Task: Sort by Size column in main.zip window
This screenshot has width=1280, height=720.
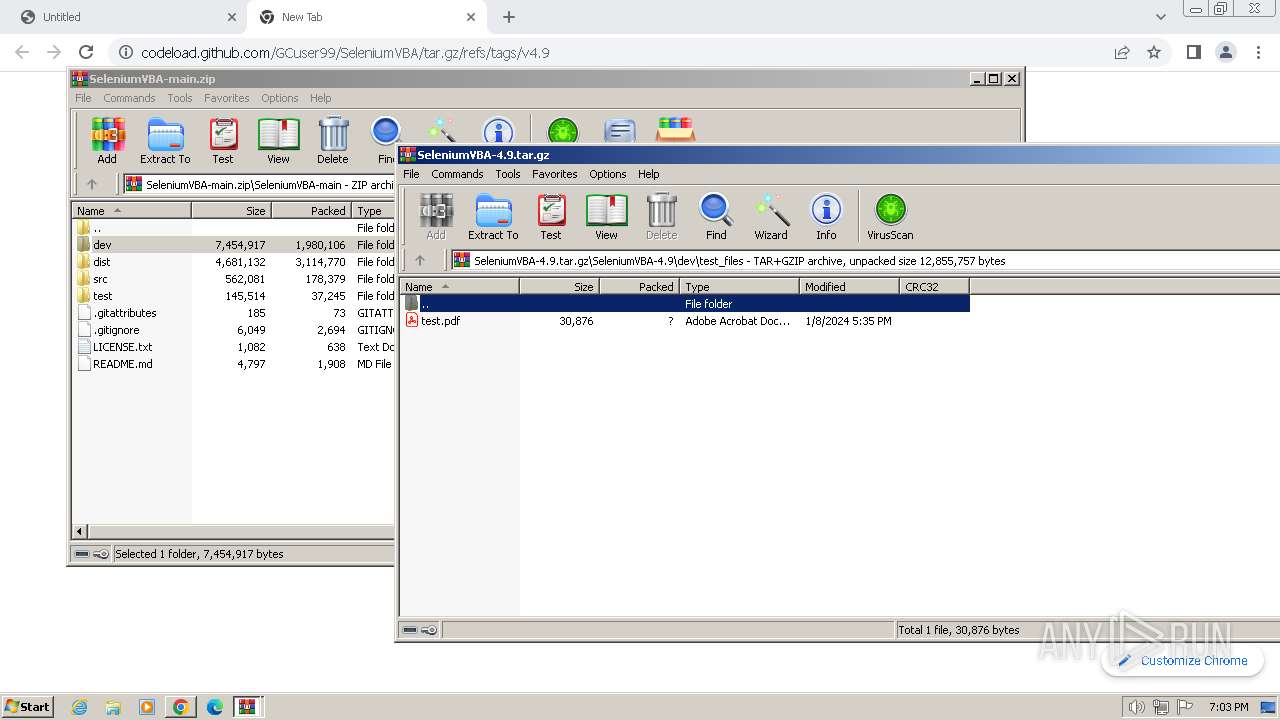Action: 231,210
